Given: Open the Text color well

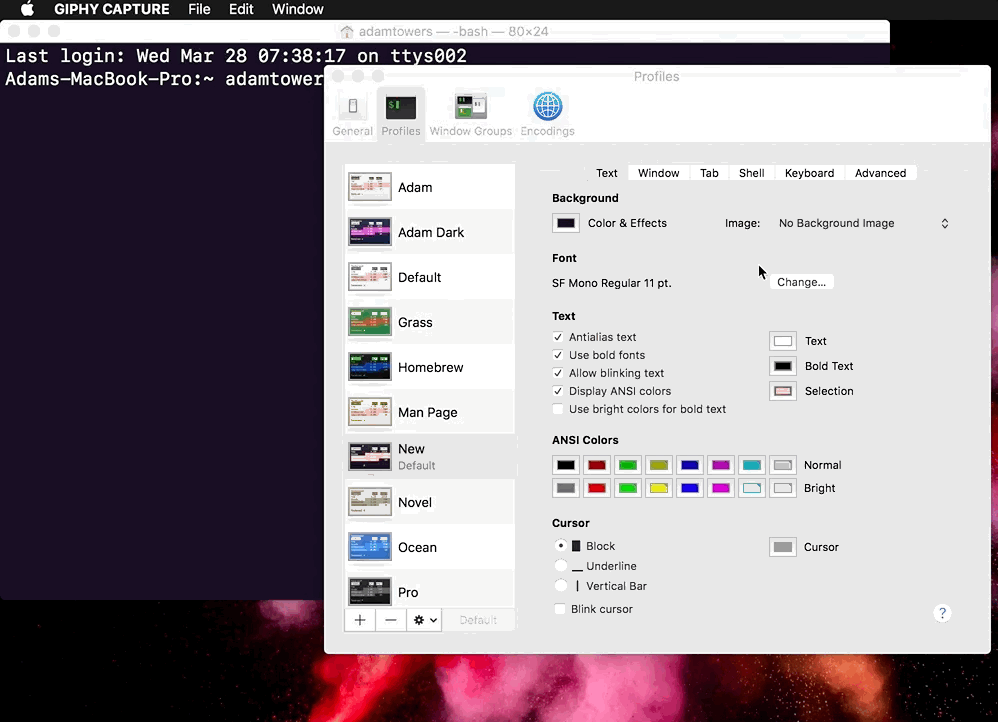Looking at the screenshot, I should click(x=783, y=341).
